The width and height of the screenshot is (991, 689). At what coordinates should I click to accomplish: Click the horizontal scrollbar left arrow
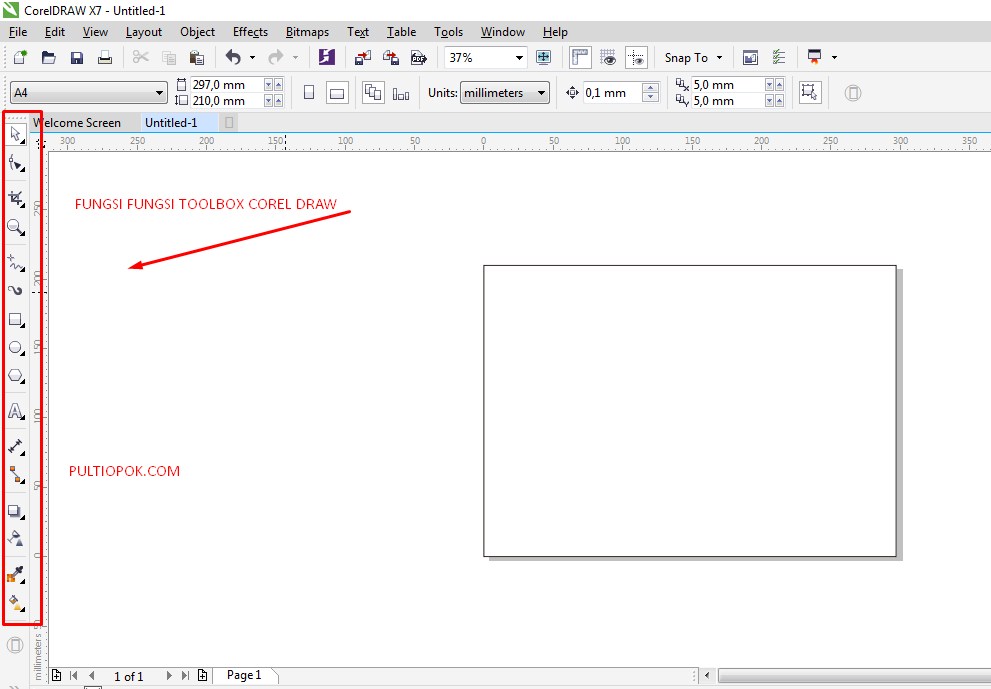coord(707,676)
